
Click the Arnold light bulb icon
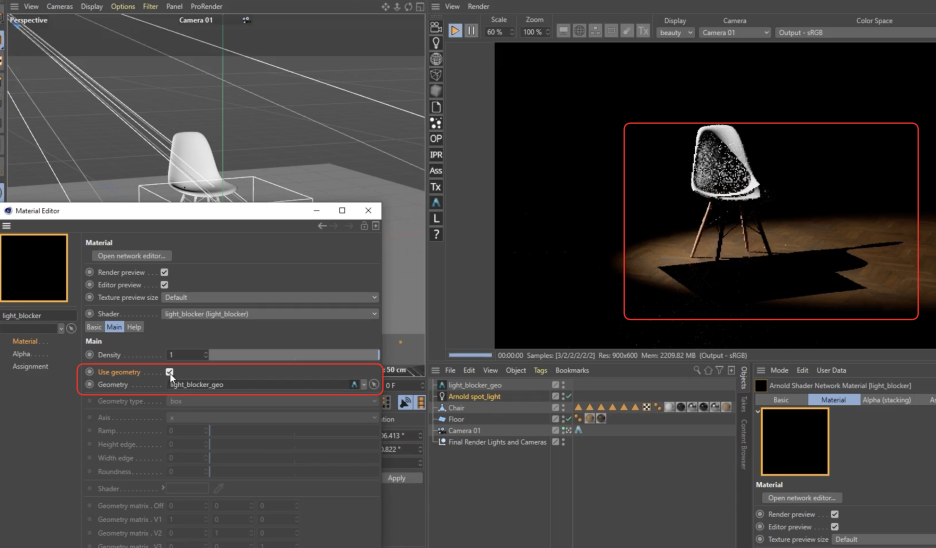pyautogui.click(x=436, y=43)
